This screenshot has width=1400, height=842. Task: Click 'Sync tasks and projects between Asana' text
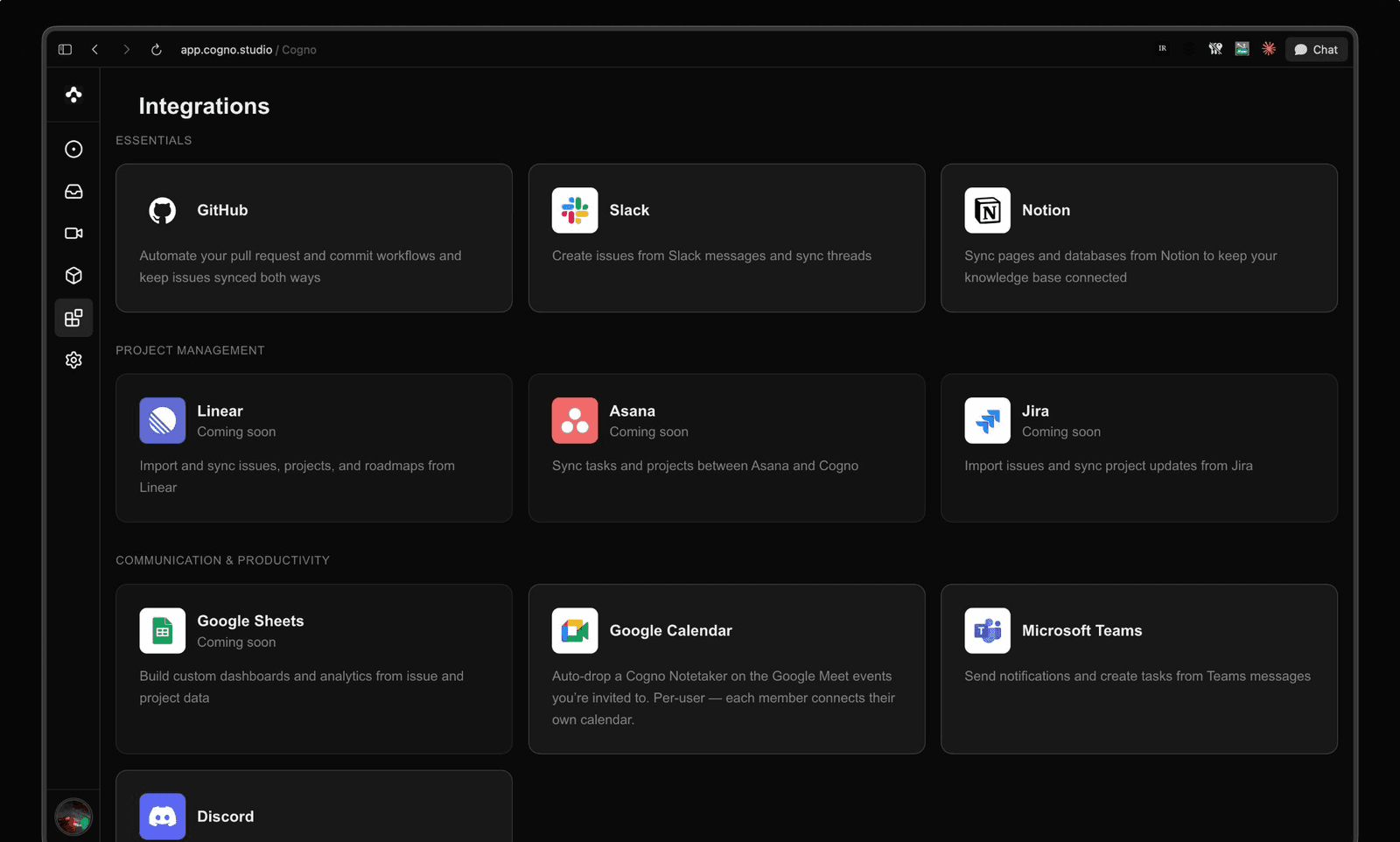click(705, 467)
